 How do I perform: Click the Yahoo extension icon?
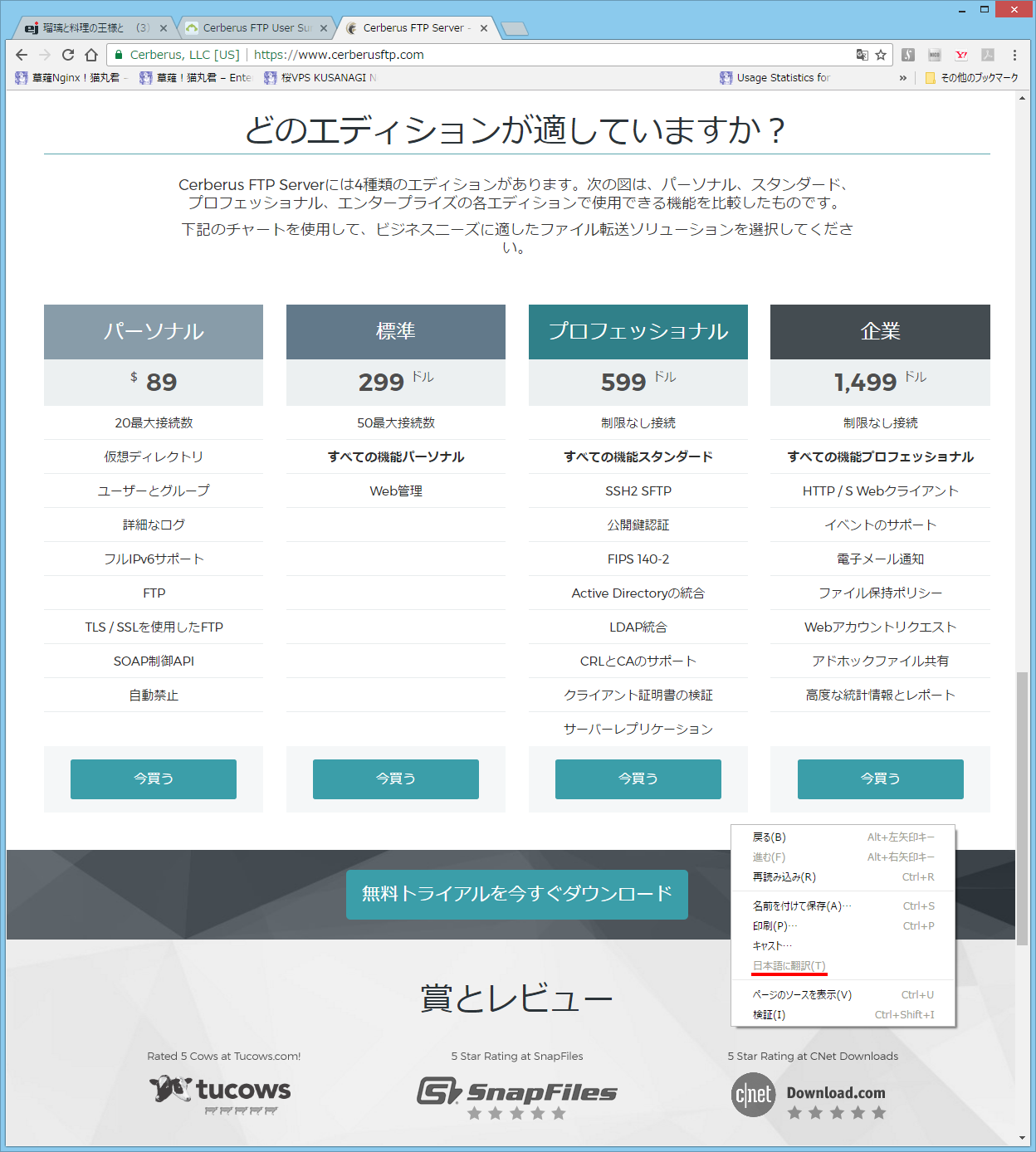point(961,55)
